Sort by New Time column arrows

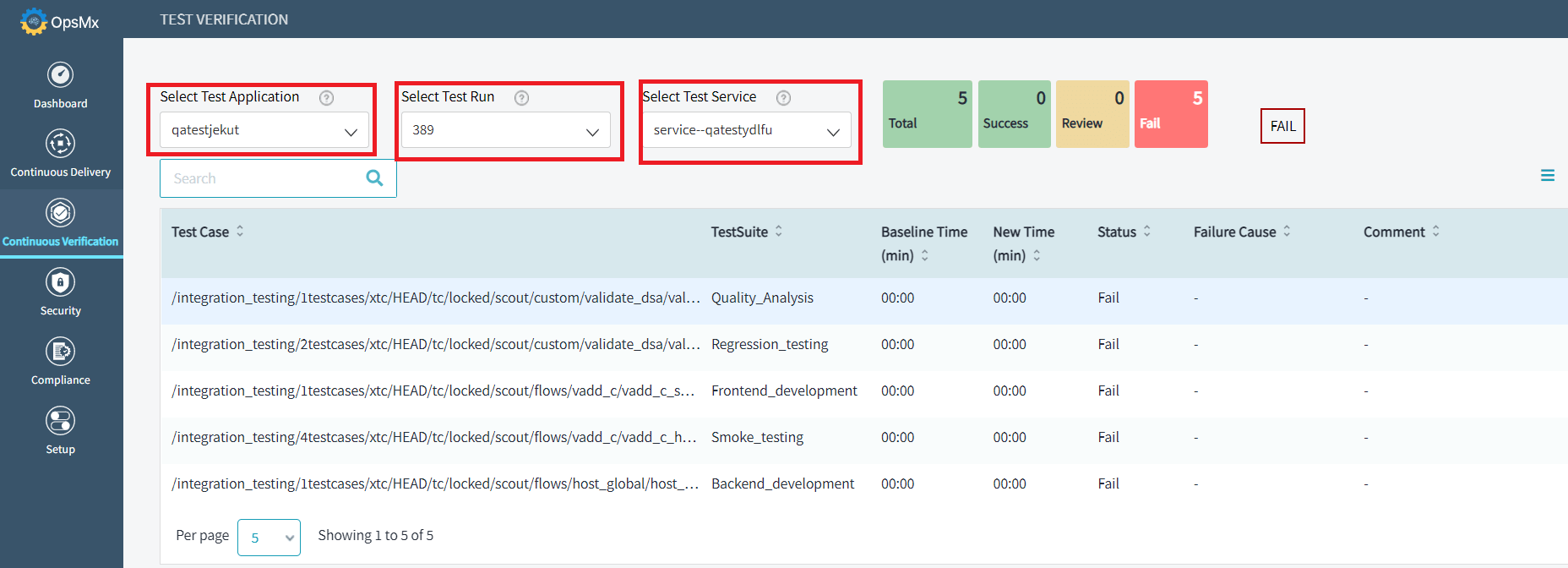pos(1037,255)
